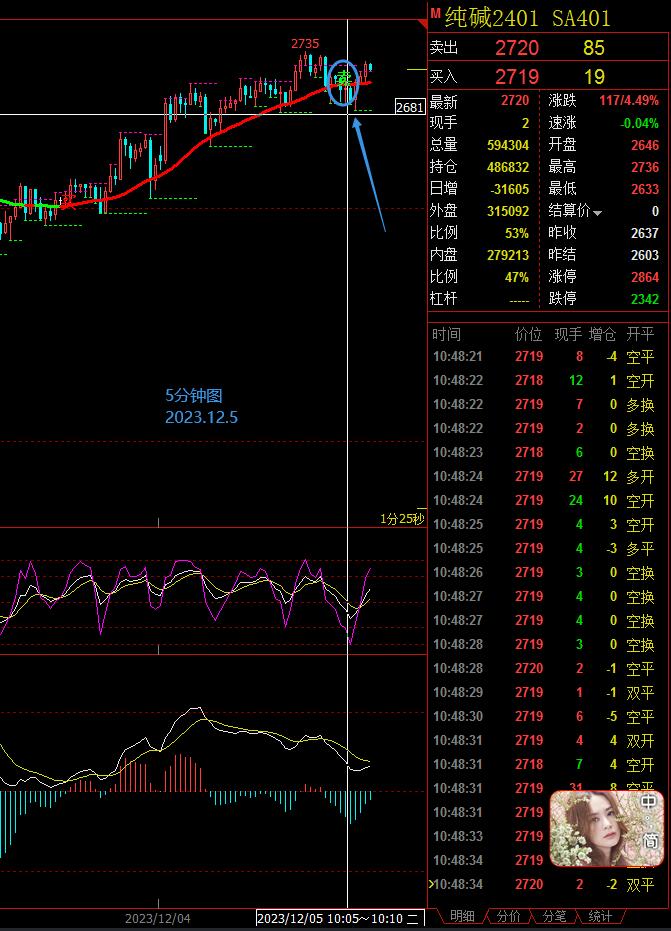671x931 pixels.
Task: Click the 2681 crosshair price label
Action: pos(410,107)
